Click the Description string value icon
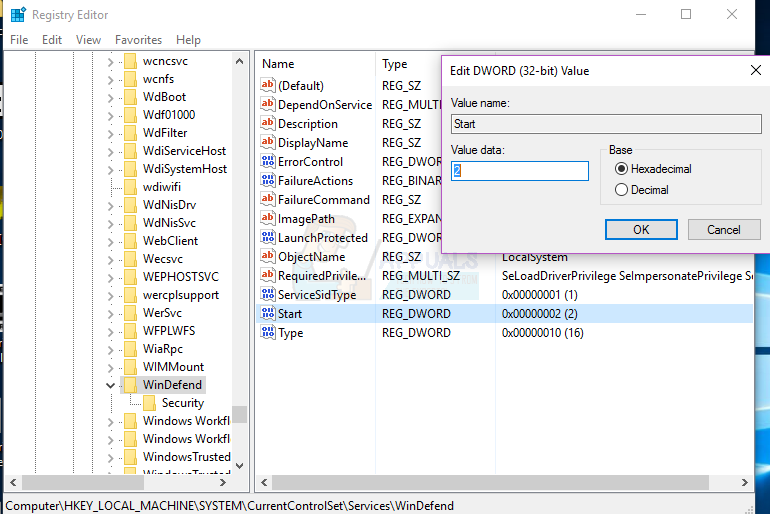 click(268, 123)
